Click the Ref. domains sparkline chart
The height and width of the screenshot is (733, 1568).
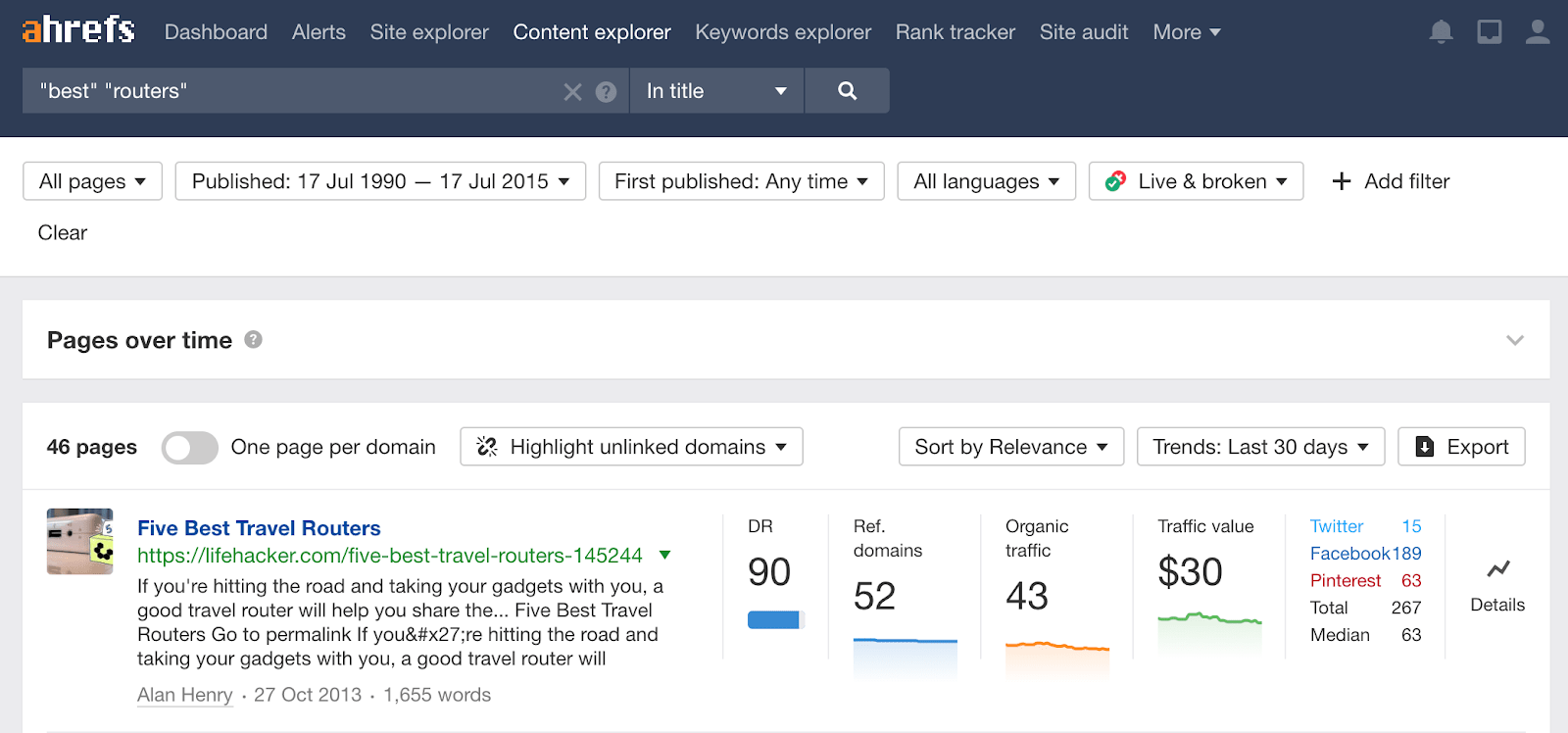pos(905,657)
